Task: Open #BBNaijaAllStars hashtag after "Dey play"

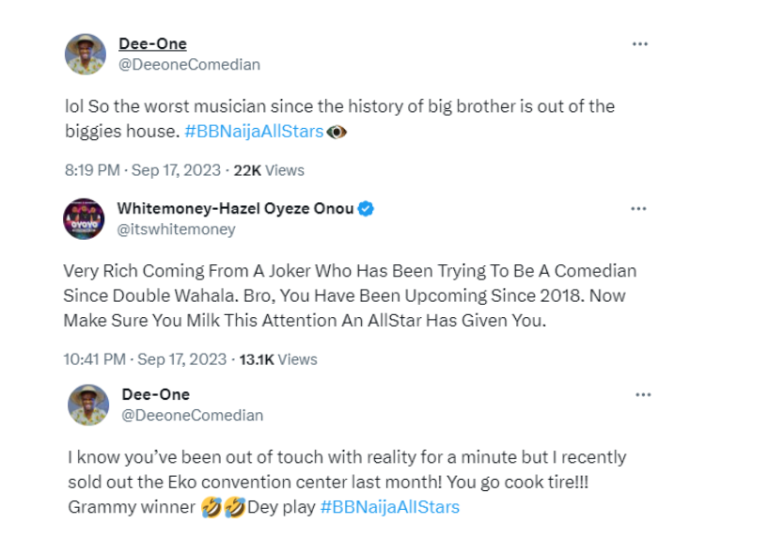Action: [x=389, y=507]
